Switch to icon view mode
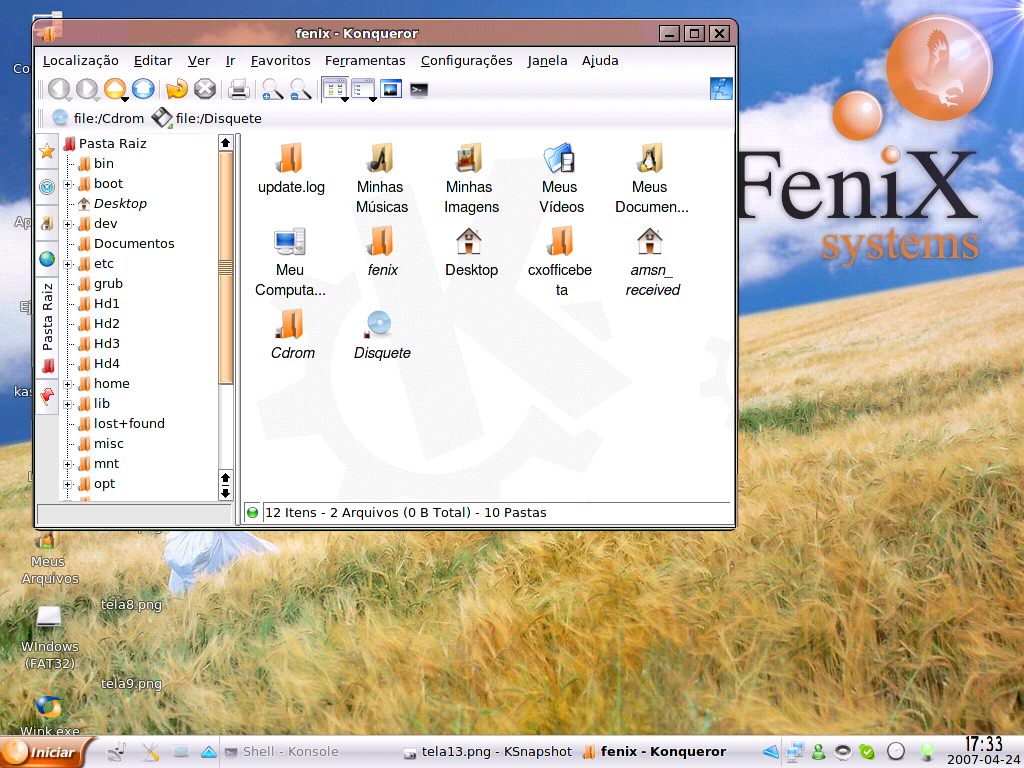 click(334, 89)
